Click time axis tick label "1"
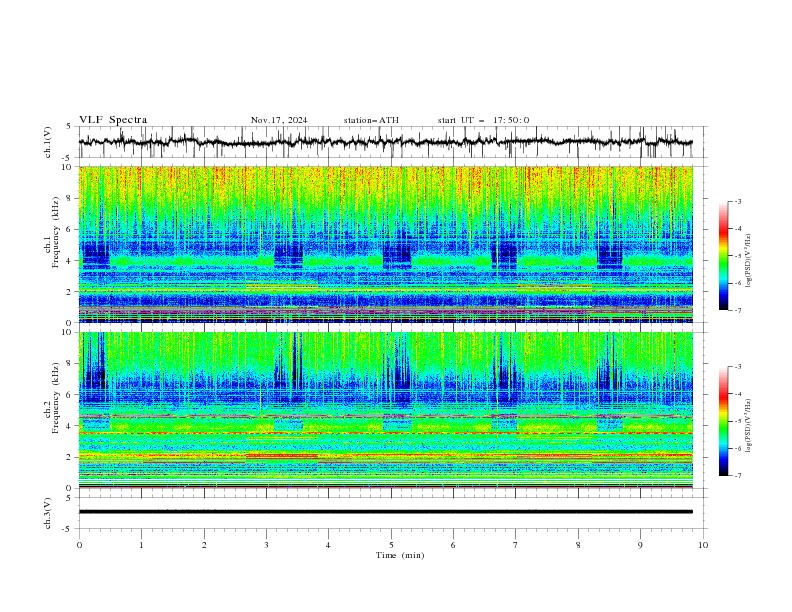Image resolution: width=792 pixels, height=612 pixels. (142, 545)
